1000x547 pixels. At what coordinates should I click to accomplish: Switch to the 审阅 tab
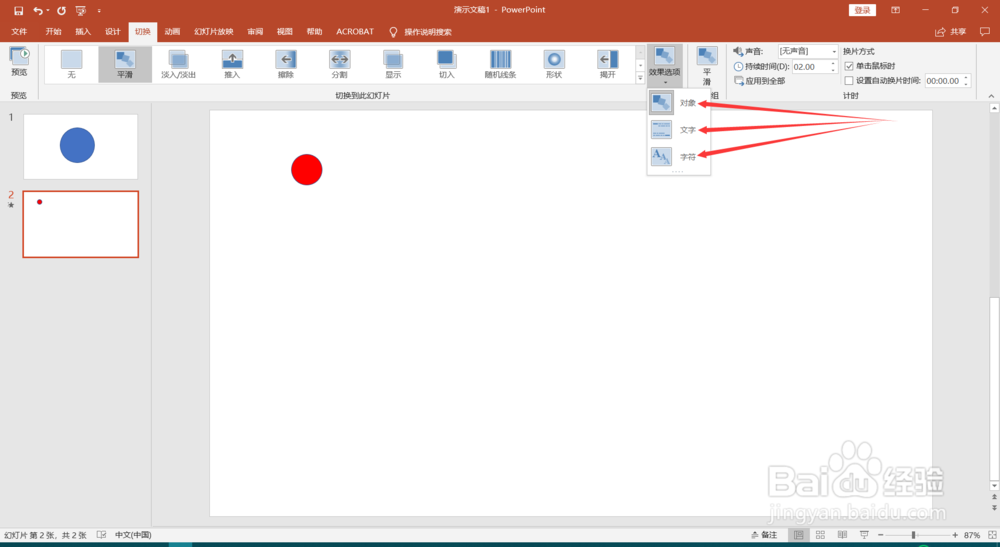click(255, 31)
